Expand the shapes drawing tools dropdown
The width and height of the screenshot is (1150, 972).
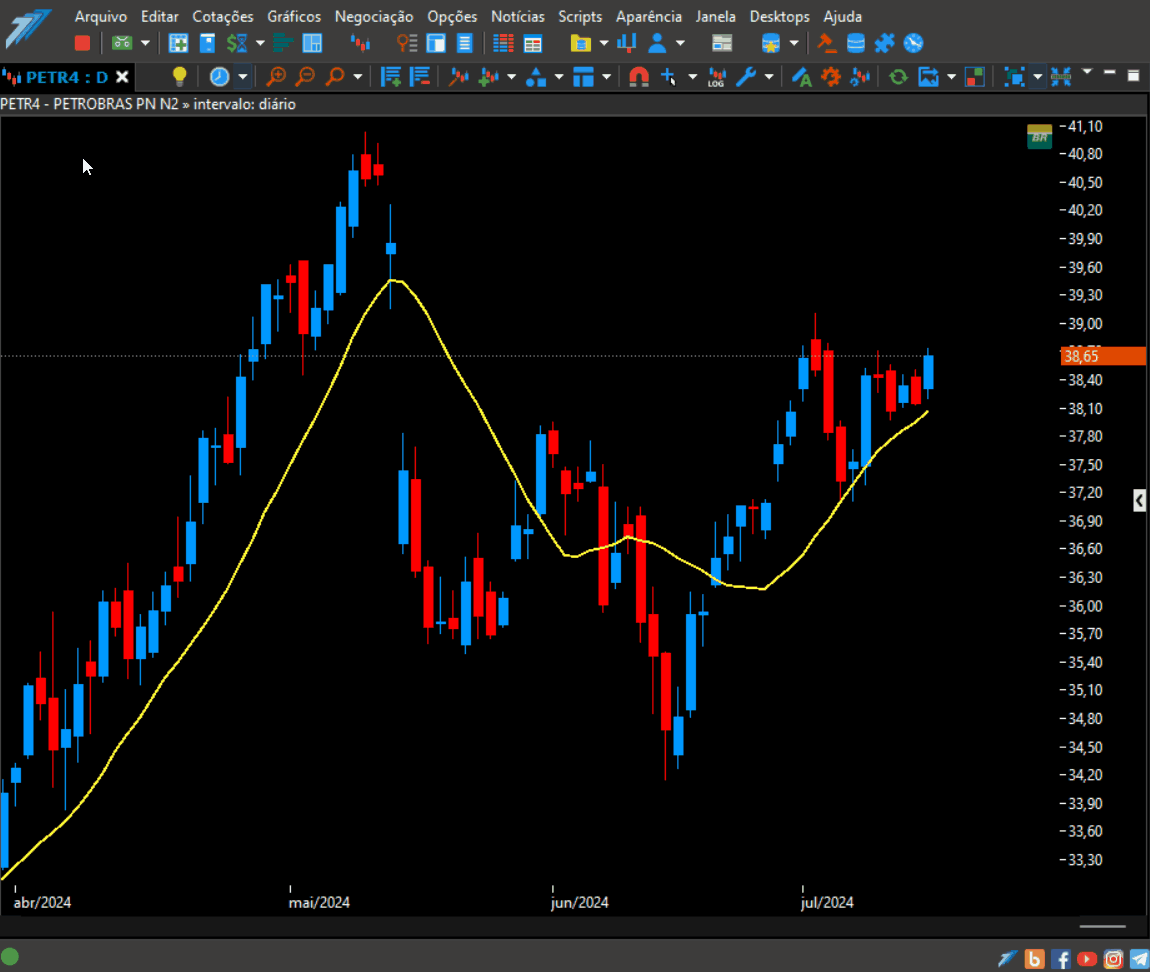pos(559,76)
